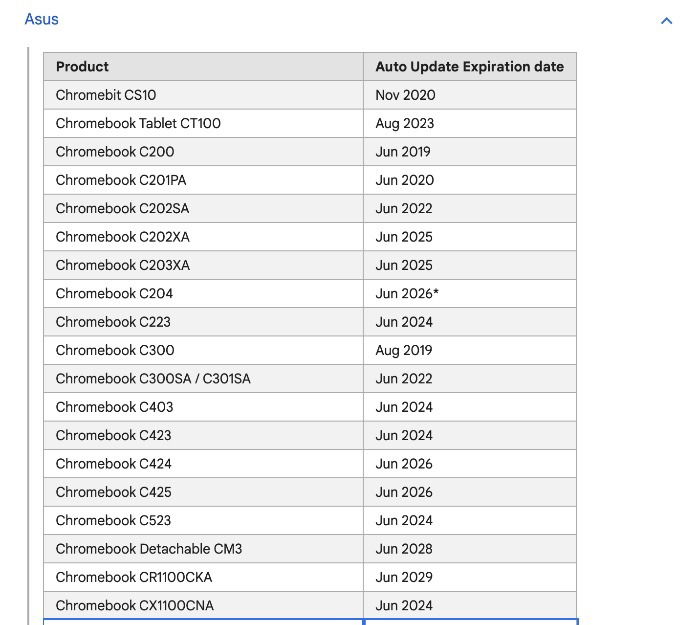700x625 pixels.
Task: Select the Chromebook Tablet CT100 cell
Action: pos(138,123)
